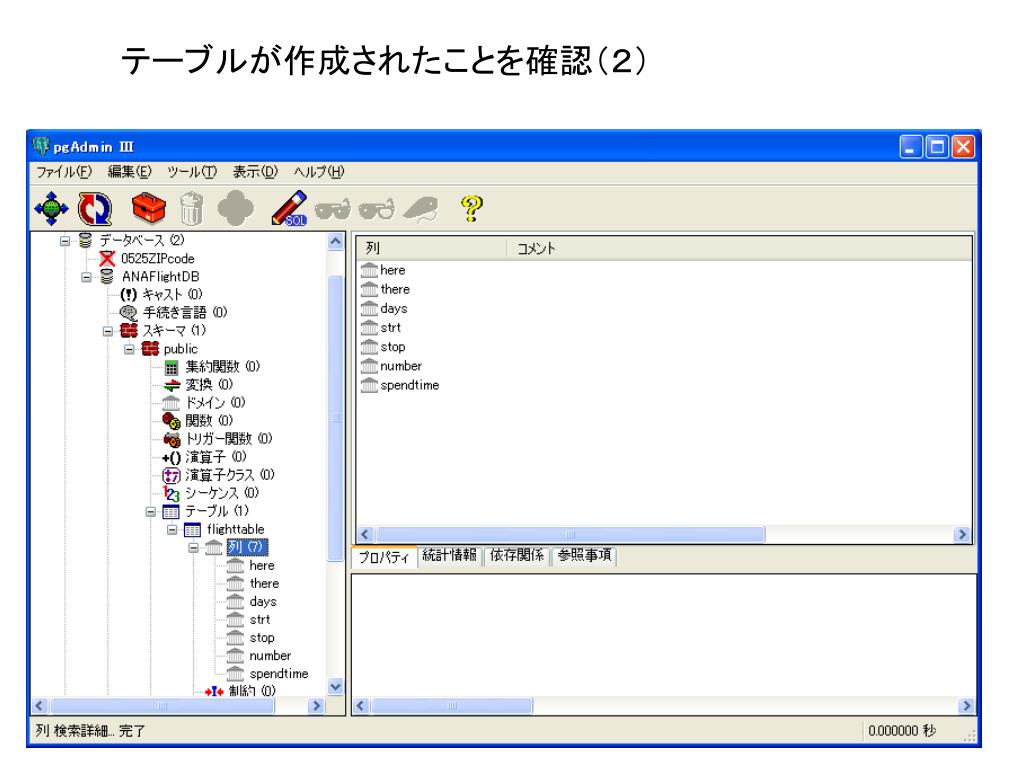Image resolution: width=1024 pixels, height=768 pixels.
Task: Click tree panel horizontal scroll right arrow
Action: 316,706
